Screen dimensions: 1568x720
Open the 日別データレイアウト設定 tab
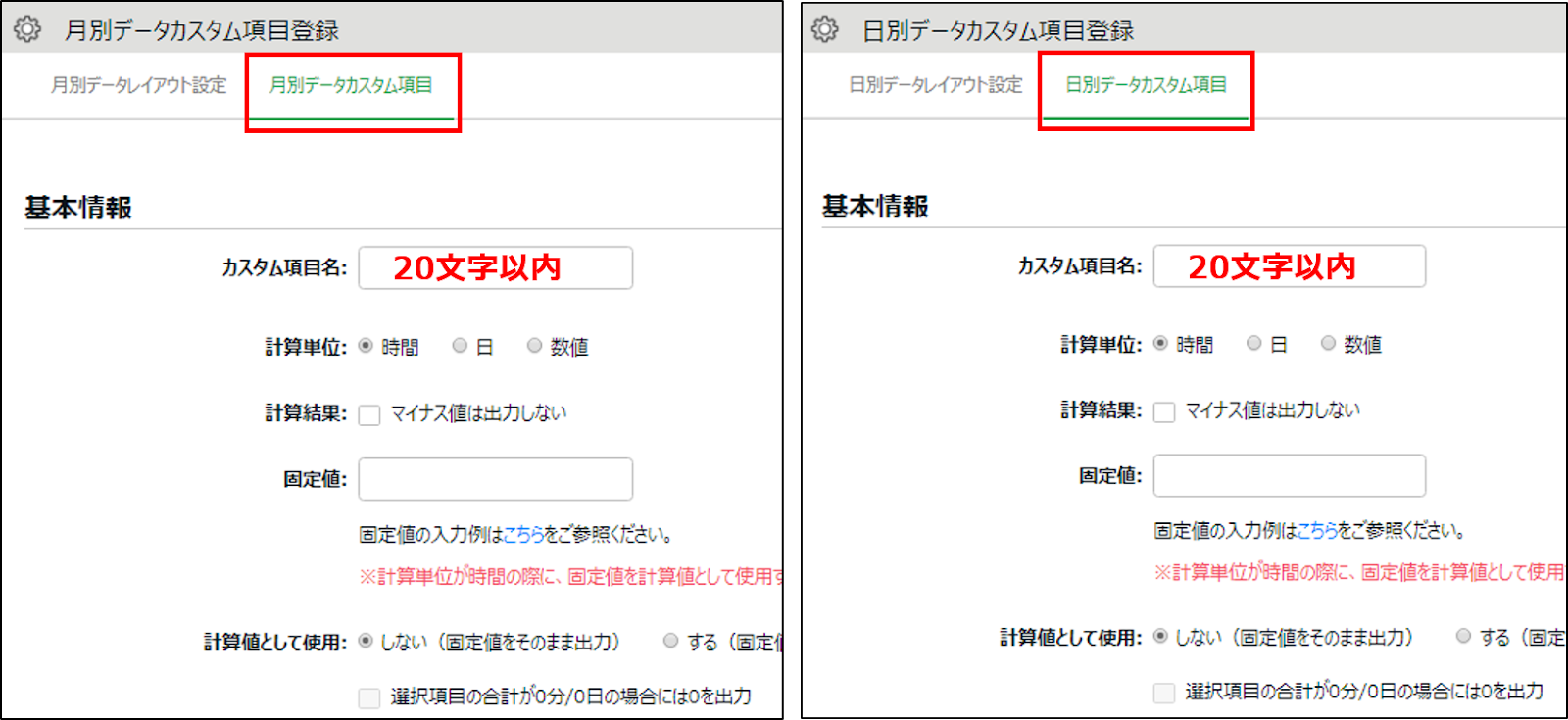click(x=935, y=85)
